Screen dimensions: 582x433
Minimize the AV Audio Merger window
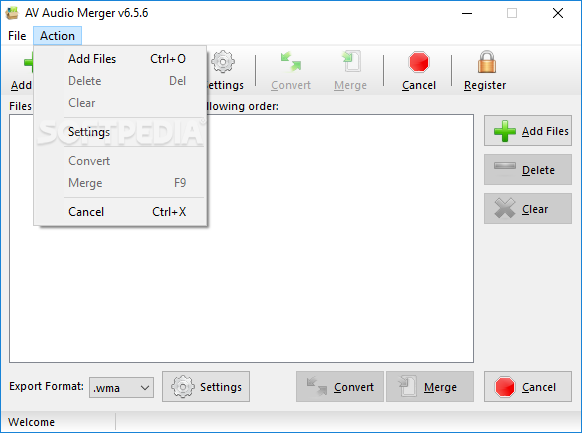coord(467,13)
